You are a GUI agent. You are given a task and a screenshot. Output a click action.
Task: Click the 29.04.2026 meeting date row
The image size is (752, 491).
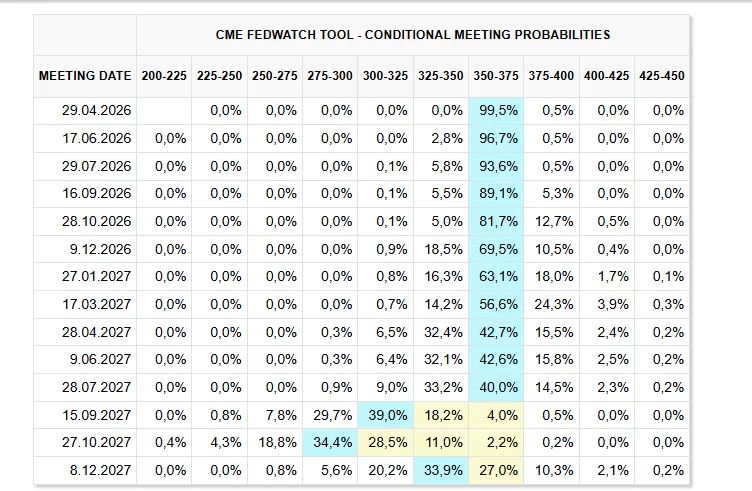(95, 111)
